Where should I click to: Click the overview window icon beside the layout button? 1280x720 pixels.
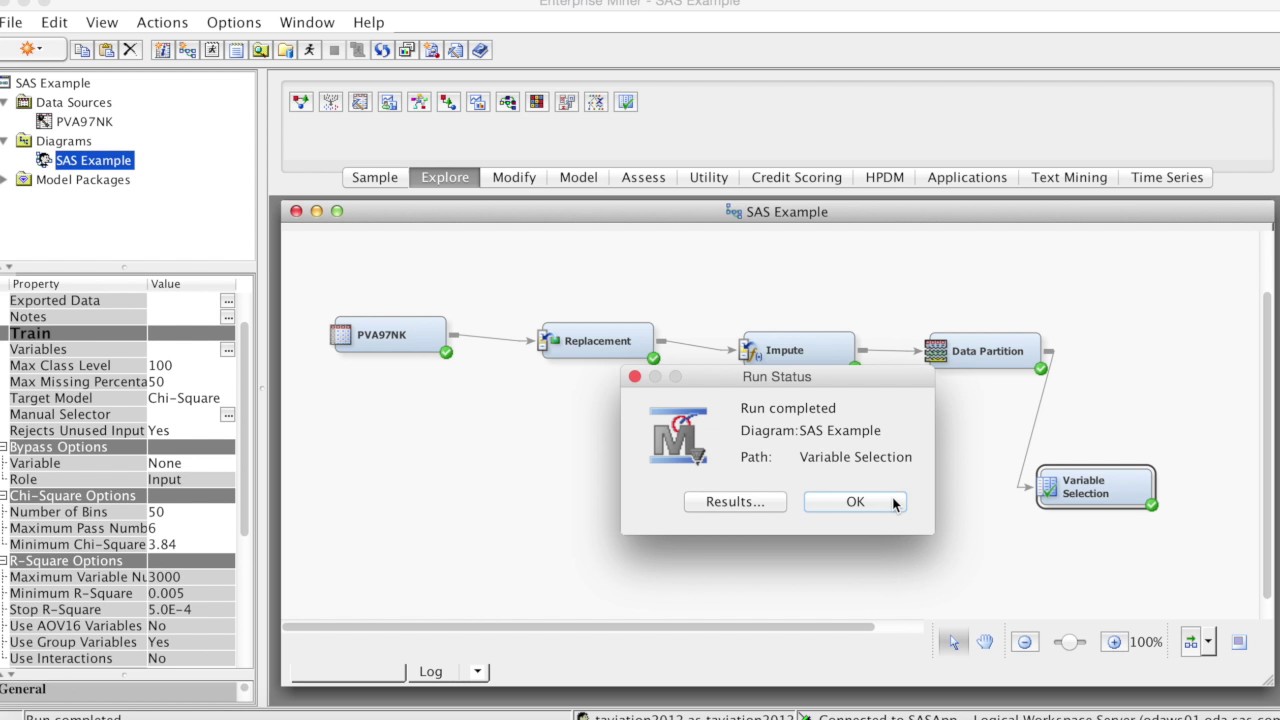click(1239, 642)
